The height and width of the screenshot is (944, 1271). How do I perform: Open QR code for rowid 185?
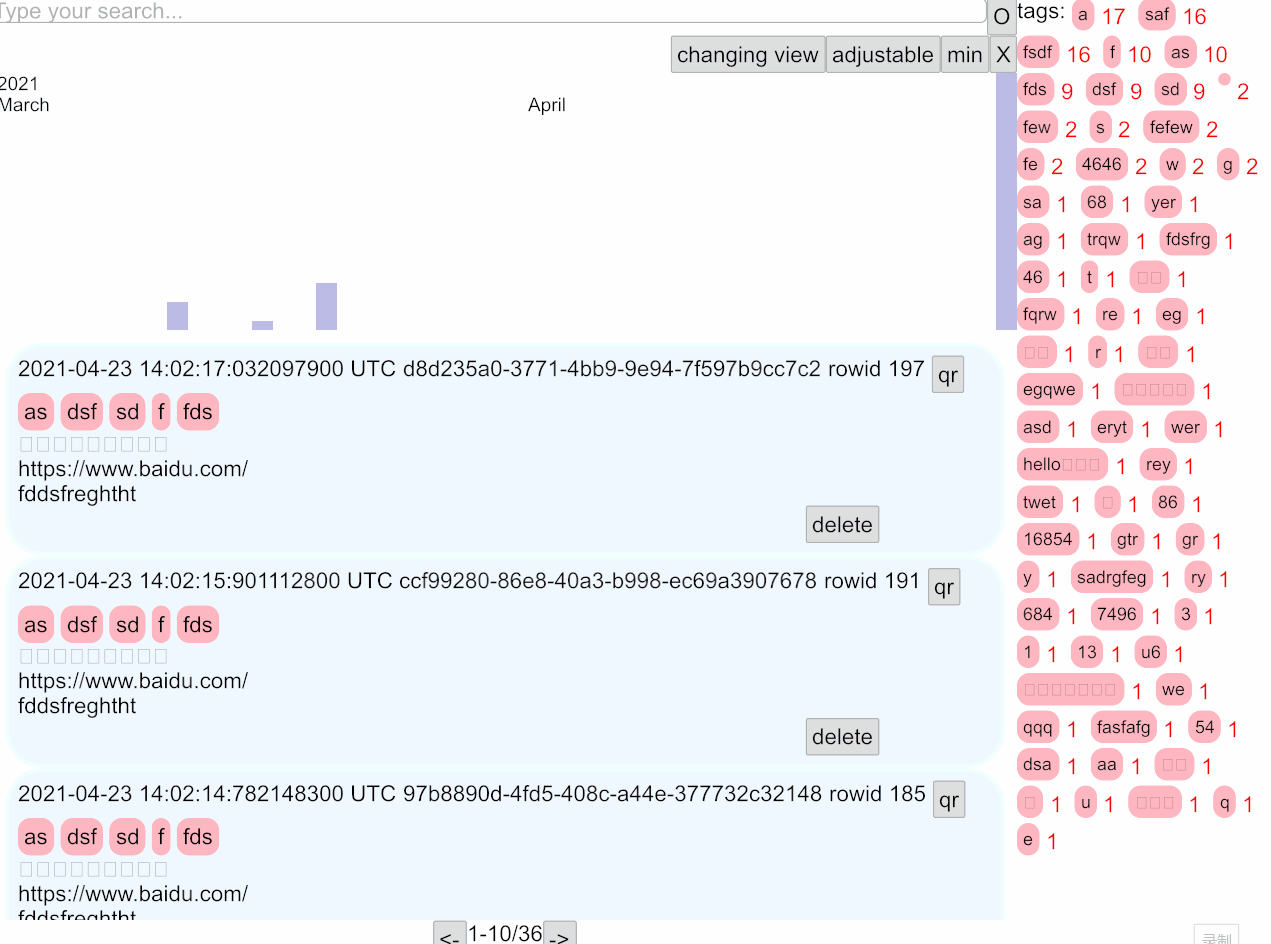click(x=948, y=800)
